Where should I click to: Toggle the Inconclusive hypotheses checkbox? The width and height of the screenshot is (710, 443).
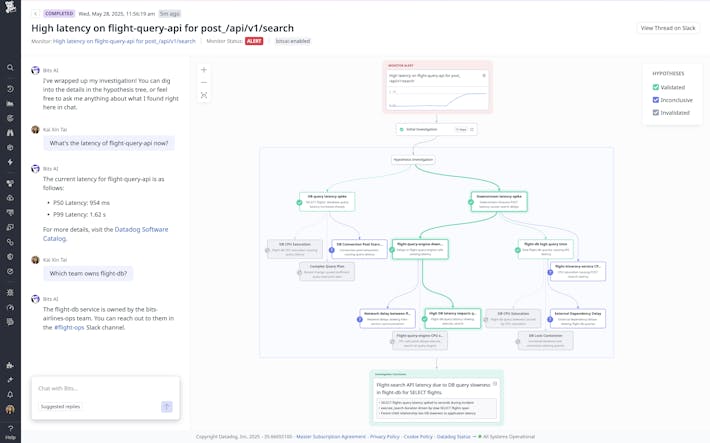pyautogui.click(x=656, y=100)
